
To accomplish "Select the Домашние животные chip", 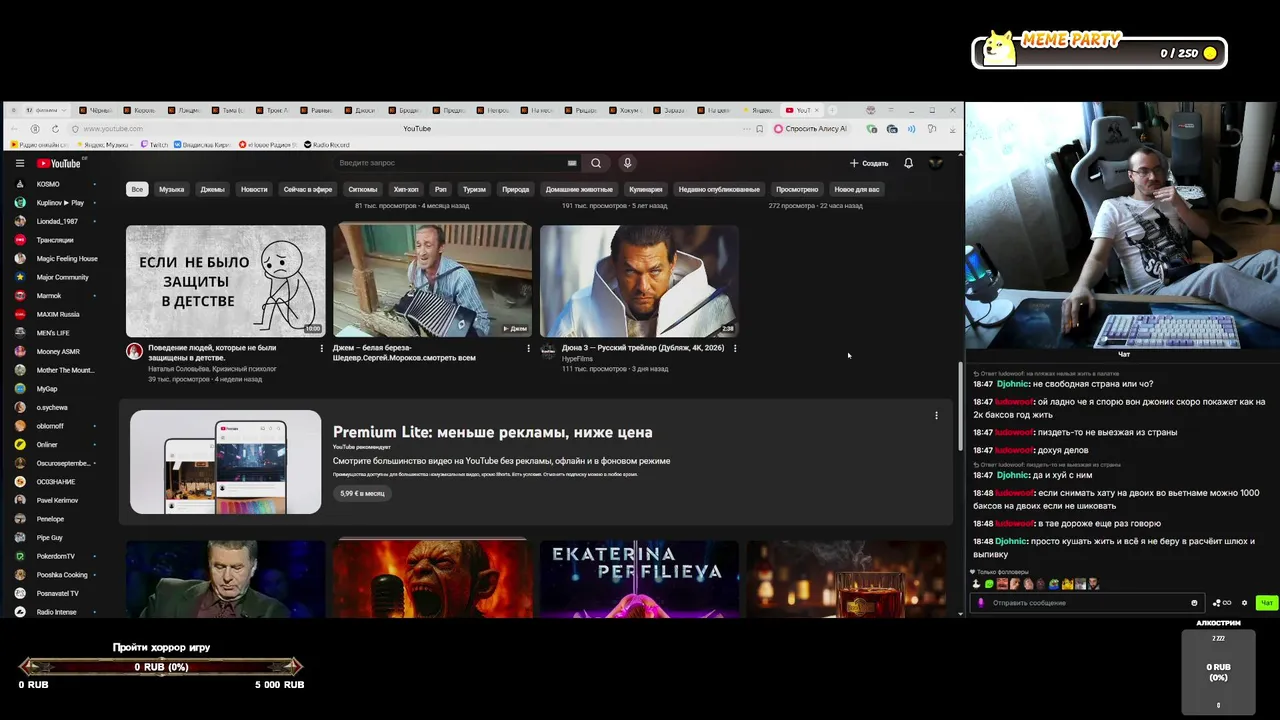I will tap(579, 189).
